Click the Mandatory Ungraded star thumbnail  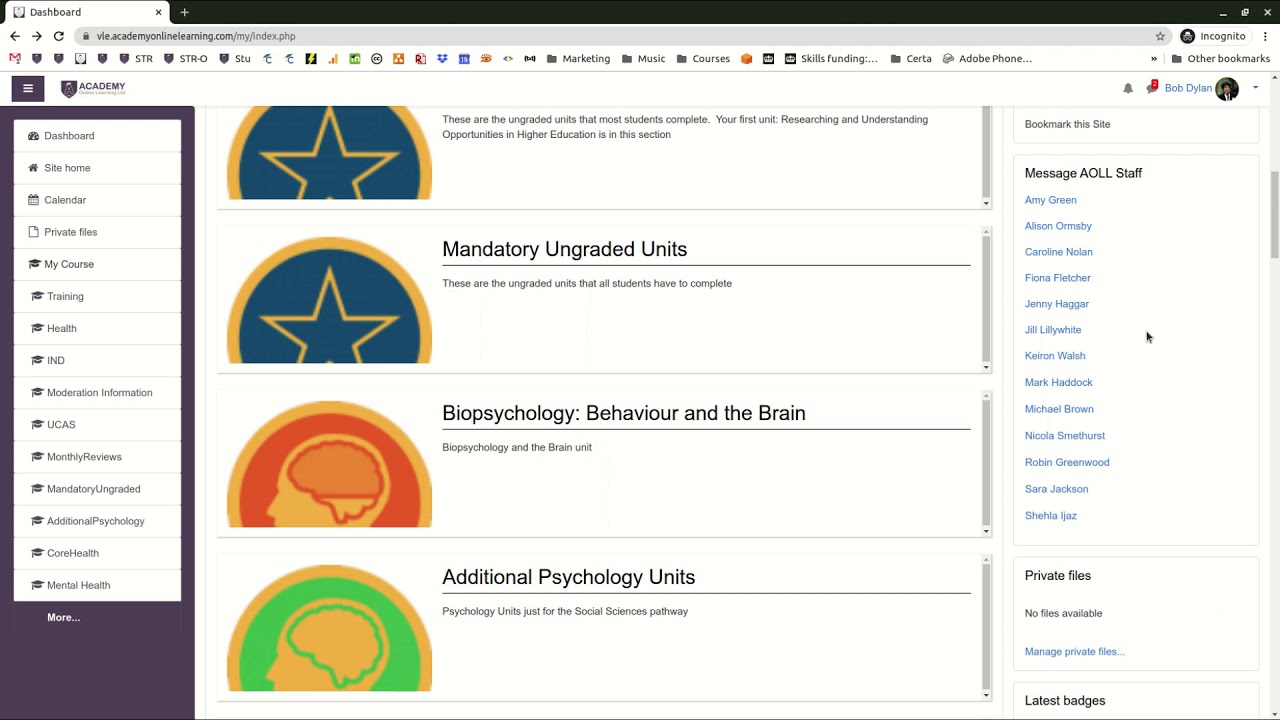(x=329, y=300)
